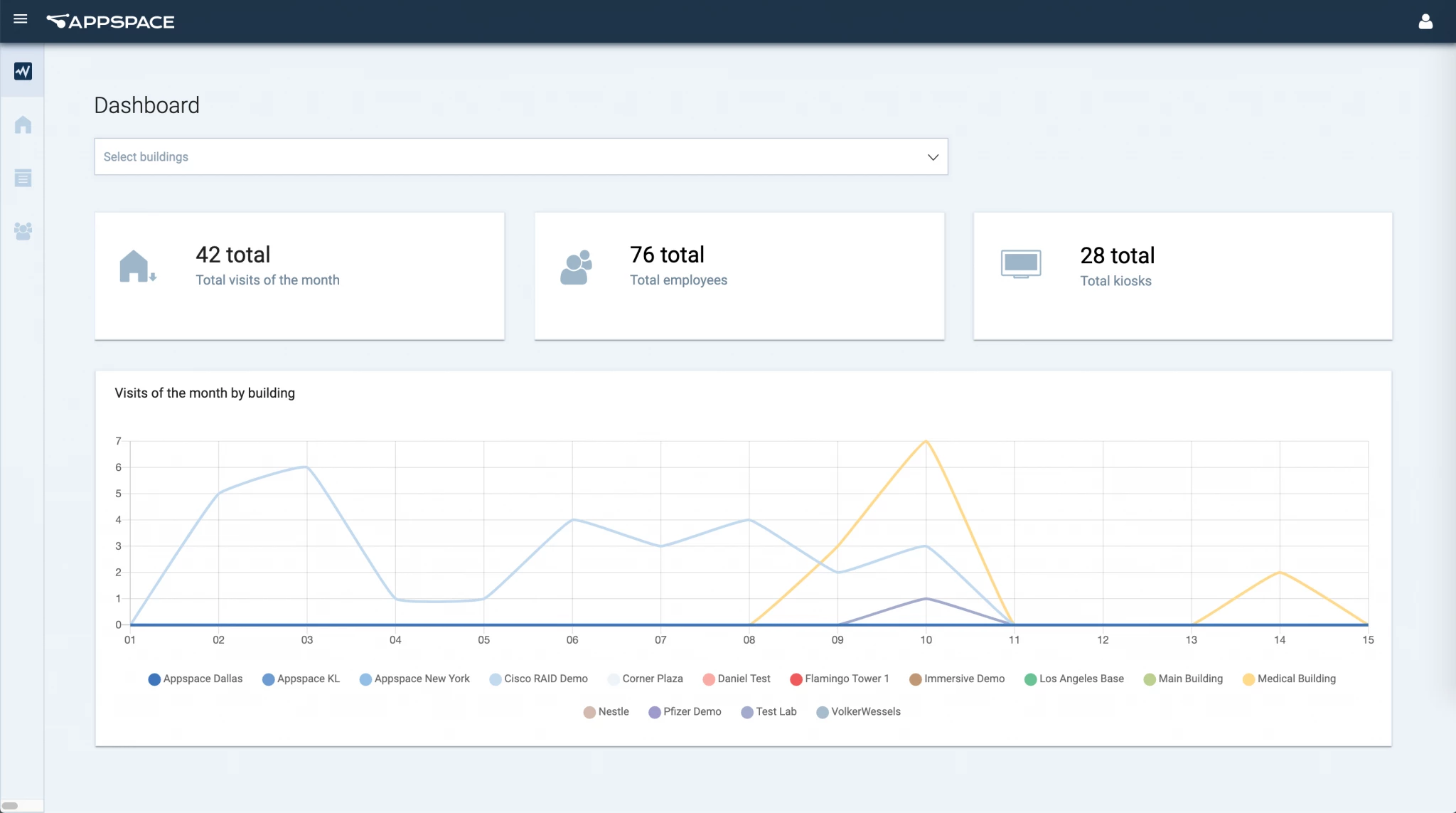Click the user profile icon
This screenshot has height=813, width=1456.
click(1425, 21)
